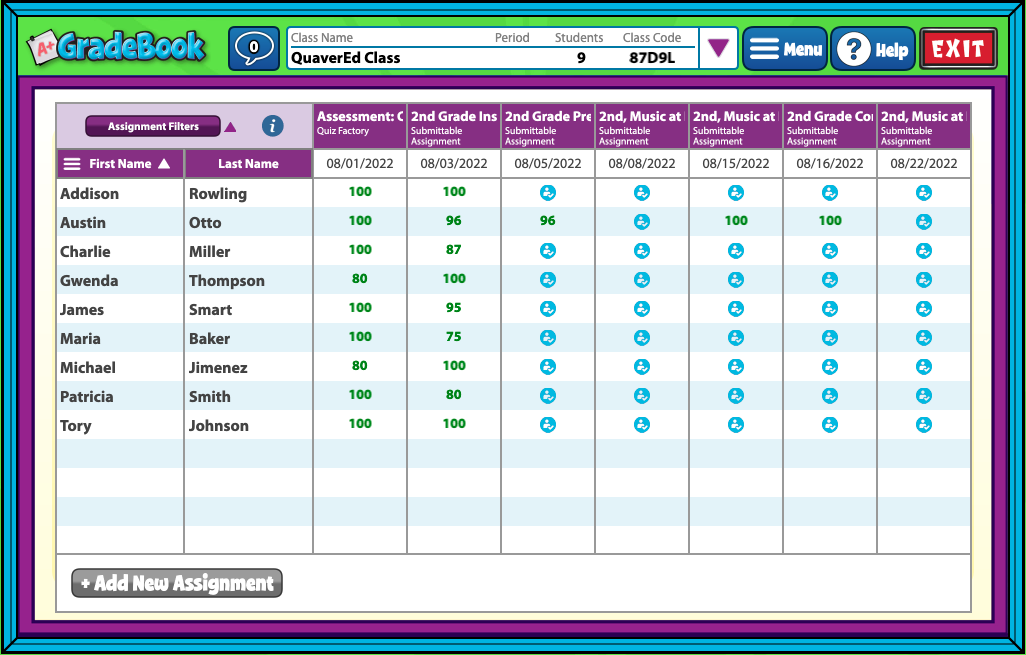1026x655 pixels.
Task: Open the 2nd Grade Pre assignment header
Action: 548,126
